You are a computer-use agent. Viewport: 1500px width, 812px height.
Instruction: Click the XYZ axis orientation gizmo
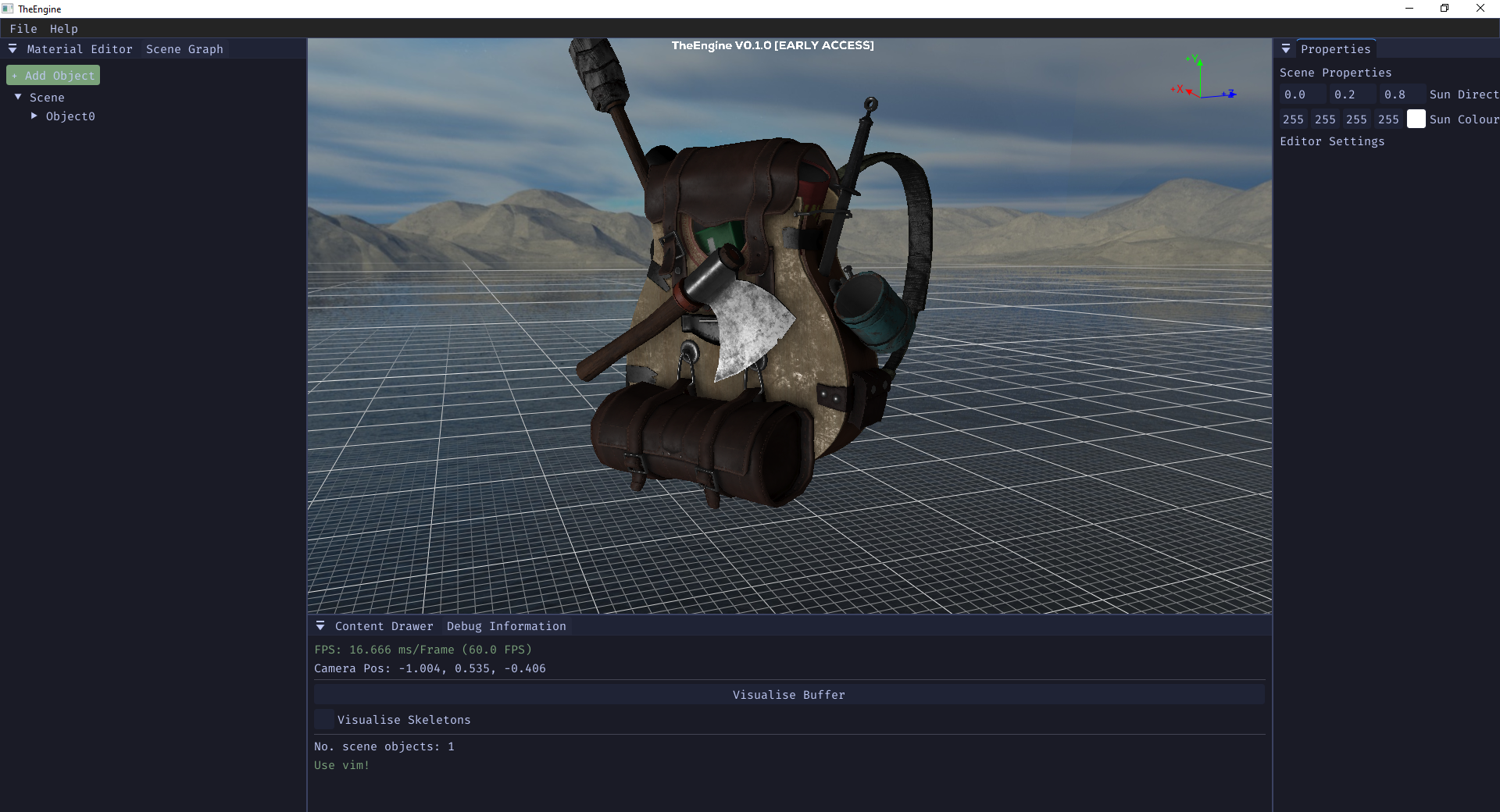[1203, 78]
